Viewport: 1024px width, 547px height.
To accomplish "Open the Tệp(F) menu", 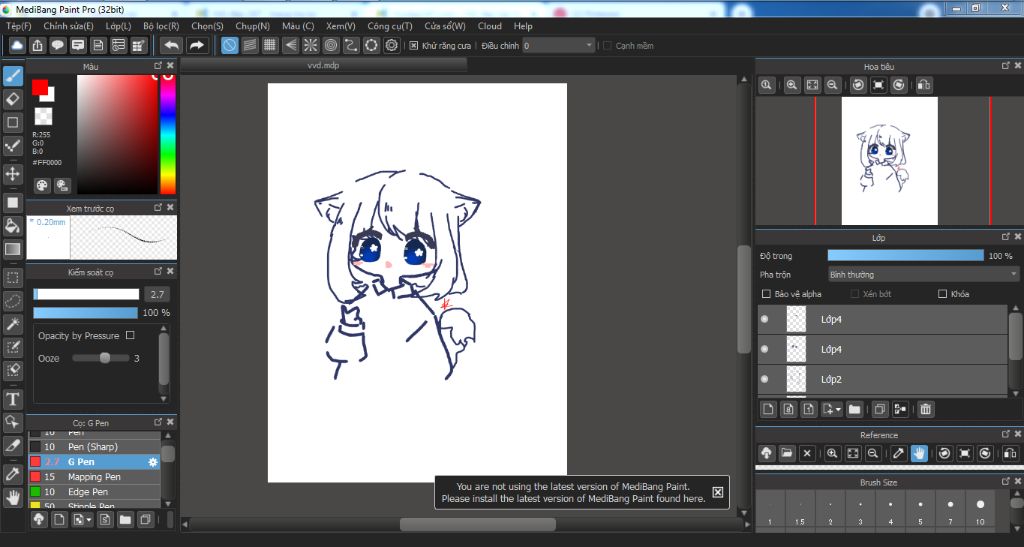I will point(19,26).
